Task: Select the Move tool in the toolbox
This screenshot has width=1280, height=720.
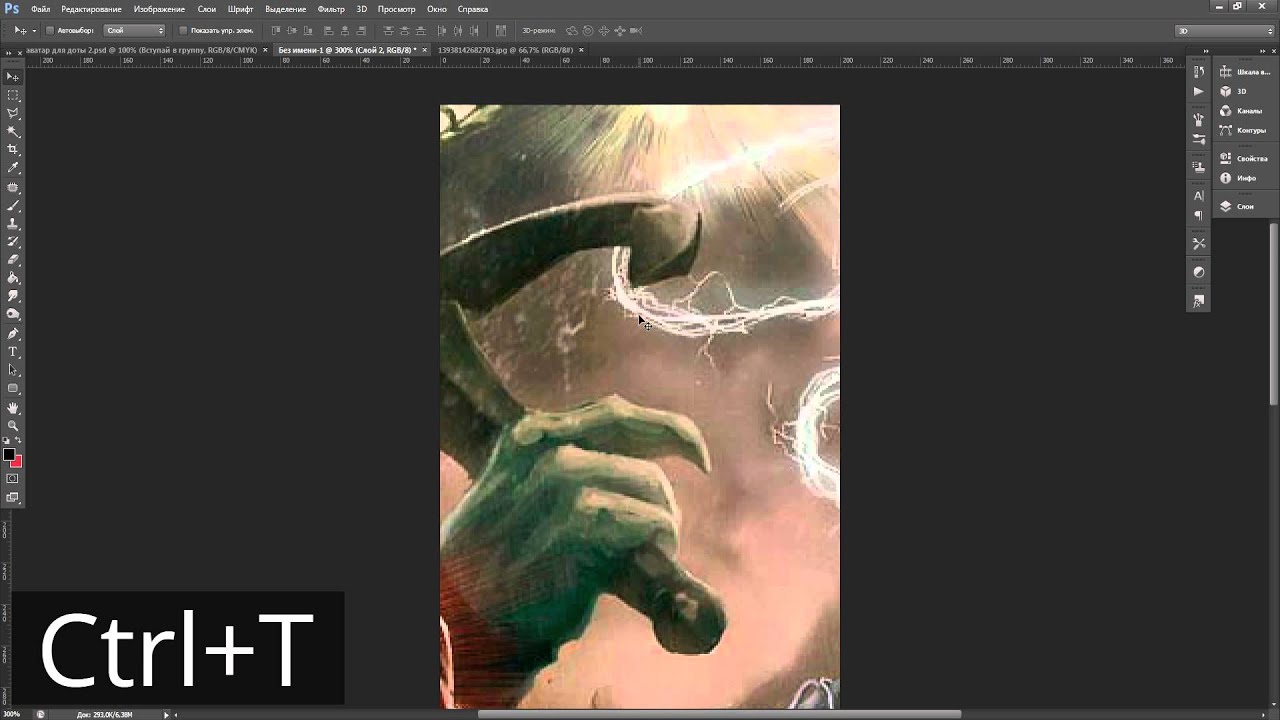Action: click(x=13, y=77)
